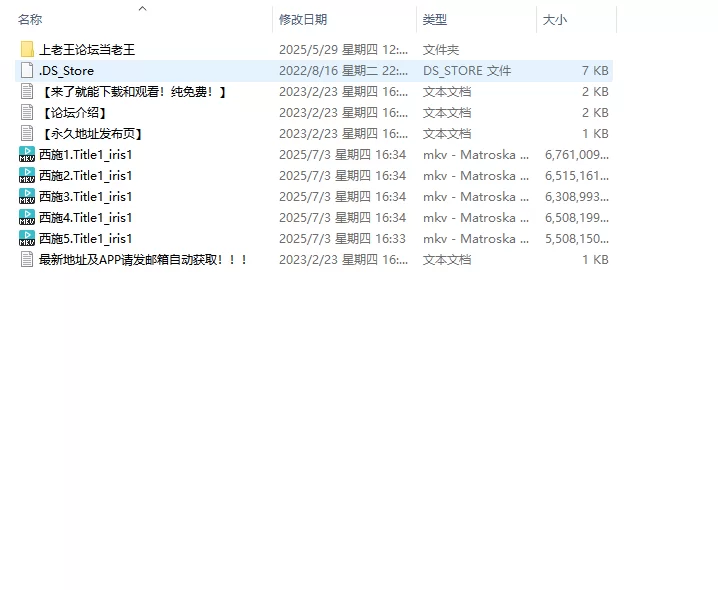718x590 pixels.
Task: Click the mkv - Matroska type of 西施3
Action: pyautogui.click(x=476, y=197)
